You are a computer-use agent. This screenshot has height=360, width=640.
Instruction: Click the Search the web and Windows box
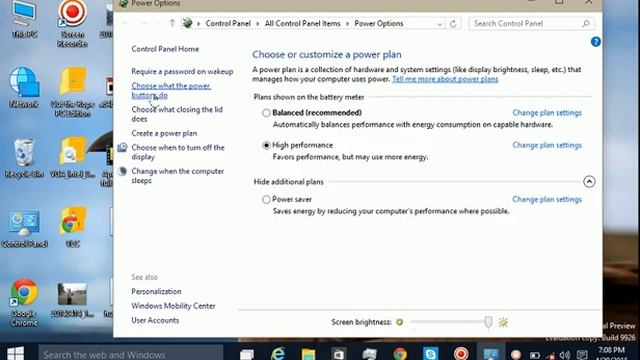[x=131, y=353]
